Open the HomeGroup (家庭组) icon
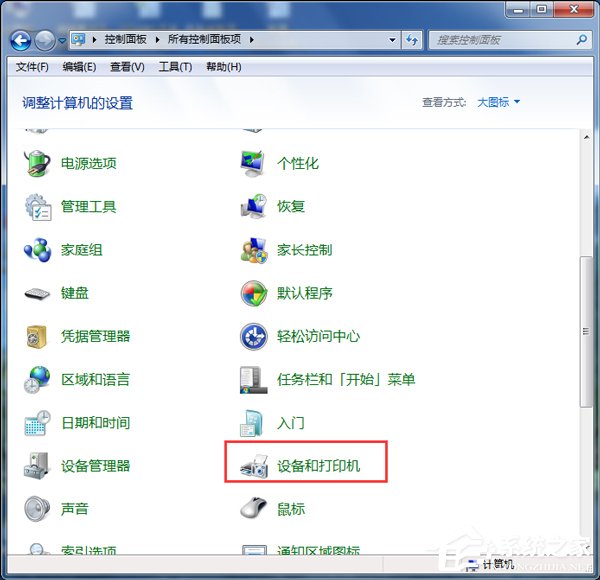600x580 pixels. (38, 250)
